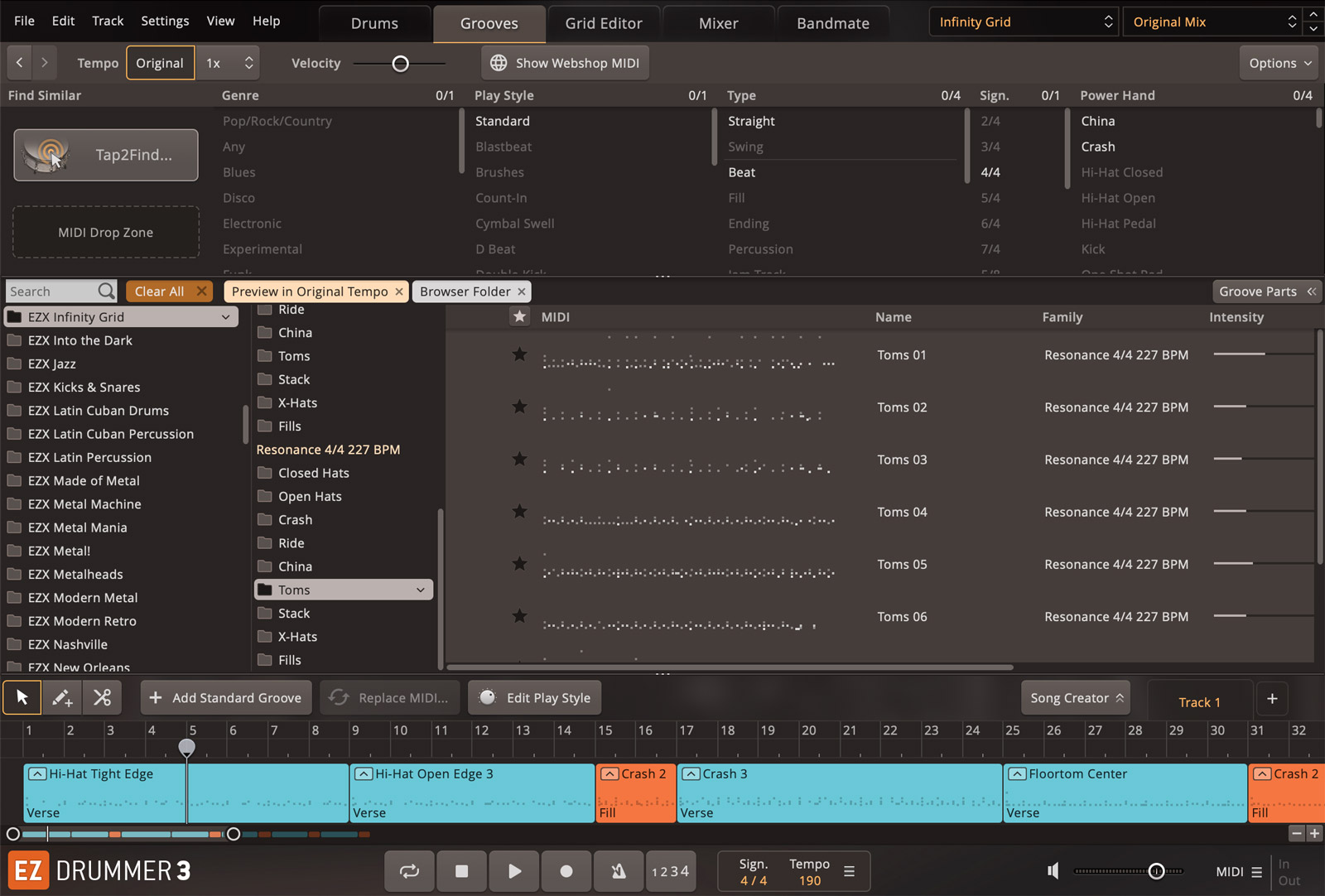
Task: Click the record button
Action: point(566,871)
